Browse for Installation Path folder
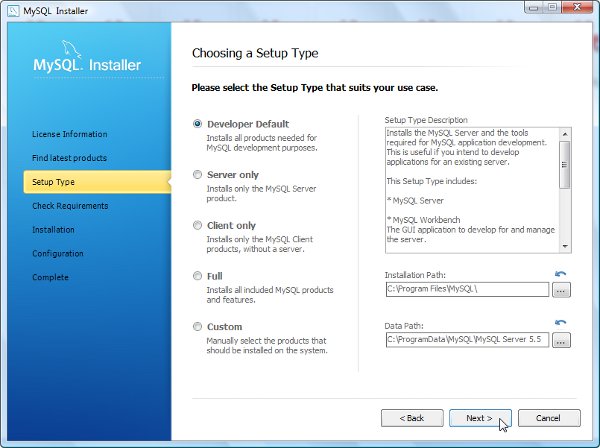 [x=561, y=290]
